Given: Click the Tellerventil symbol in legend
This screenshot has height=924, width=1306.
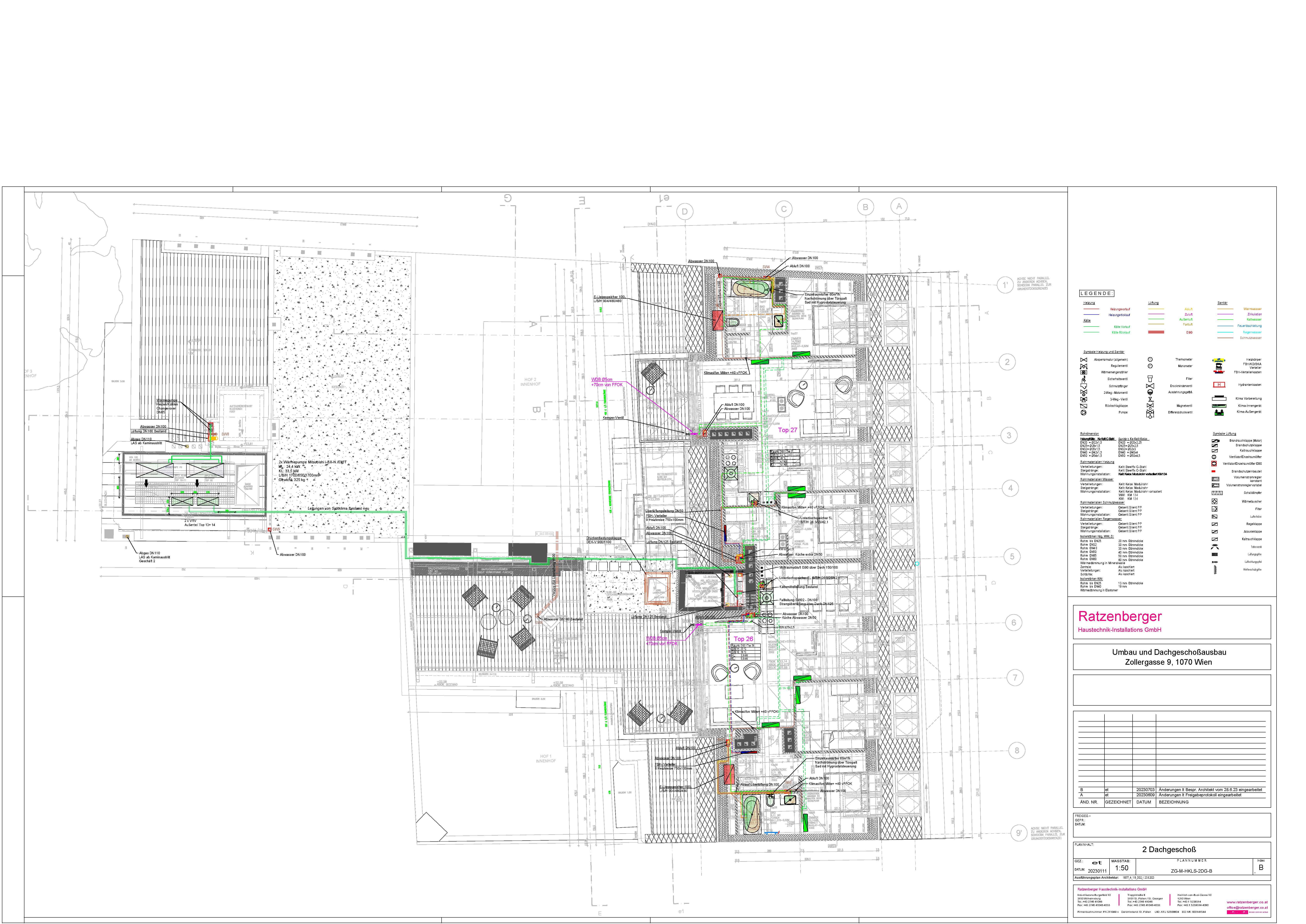Looking at the screenshot, I should [x=1215, y=547].
